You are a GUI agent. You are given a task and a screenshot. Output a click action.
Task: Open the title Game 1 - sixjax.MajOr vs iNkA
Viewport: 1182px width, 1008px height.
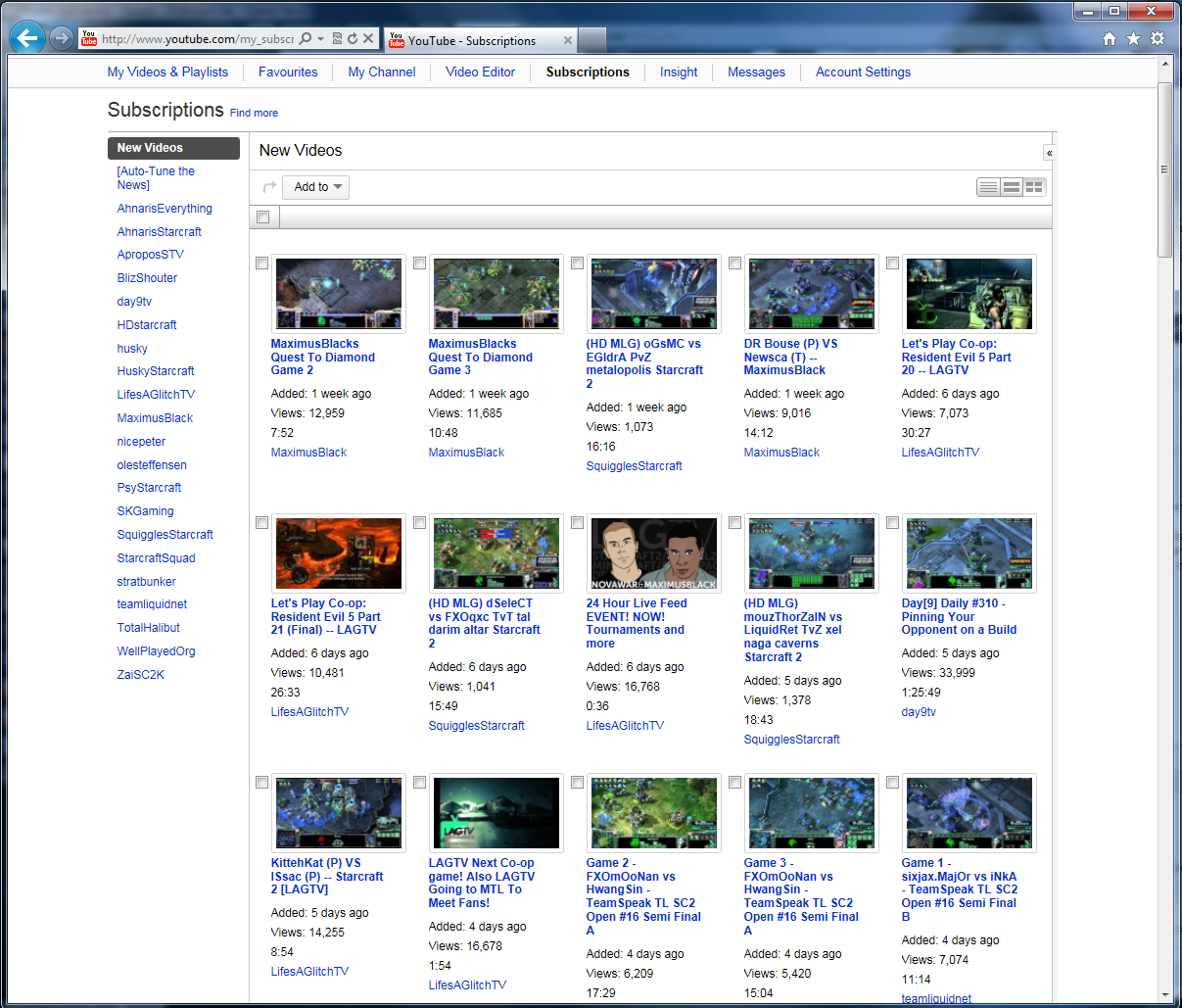pyautogui.click(x=960, y=890)
